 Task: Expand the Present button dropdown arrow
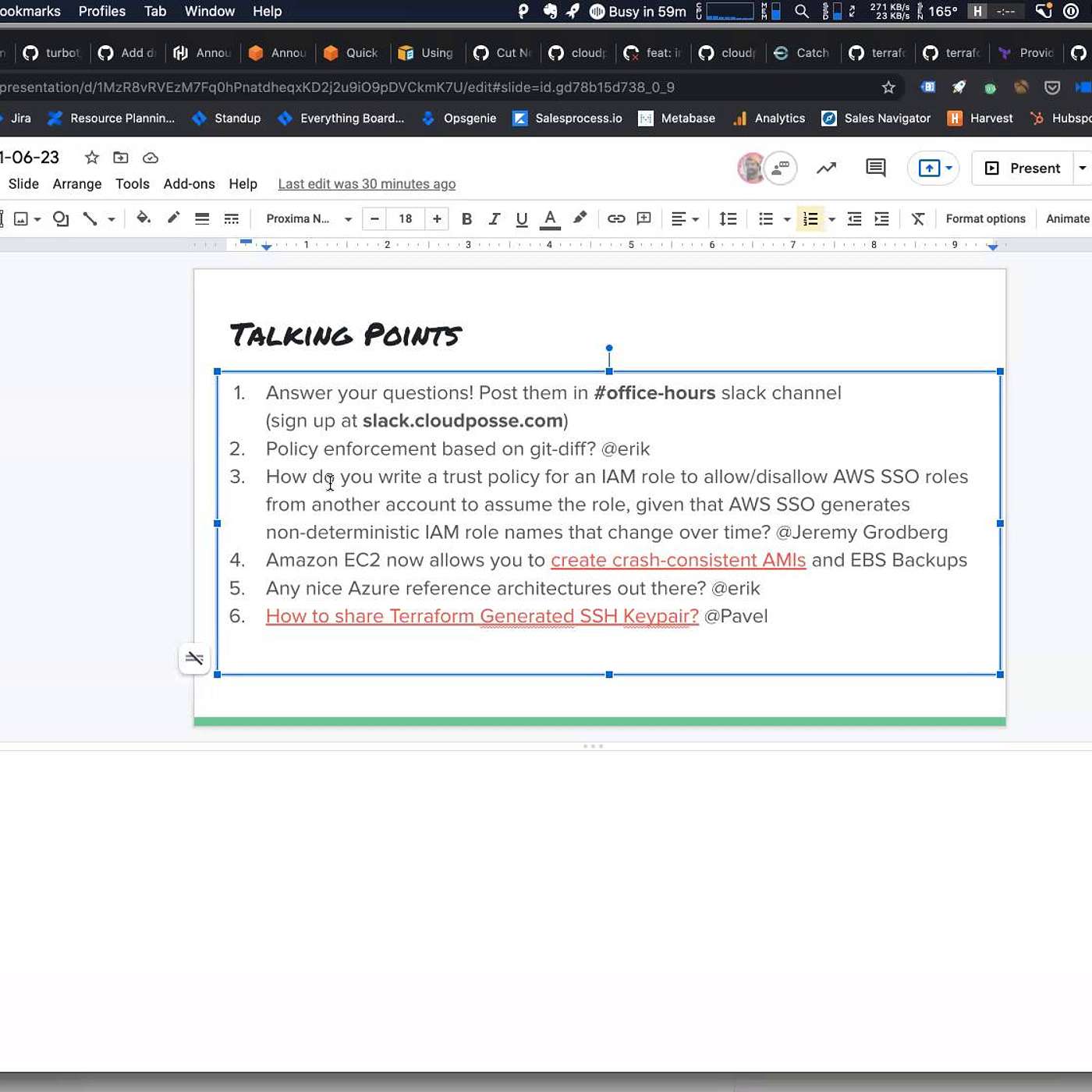(1082, 168)
